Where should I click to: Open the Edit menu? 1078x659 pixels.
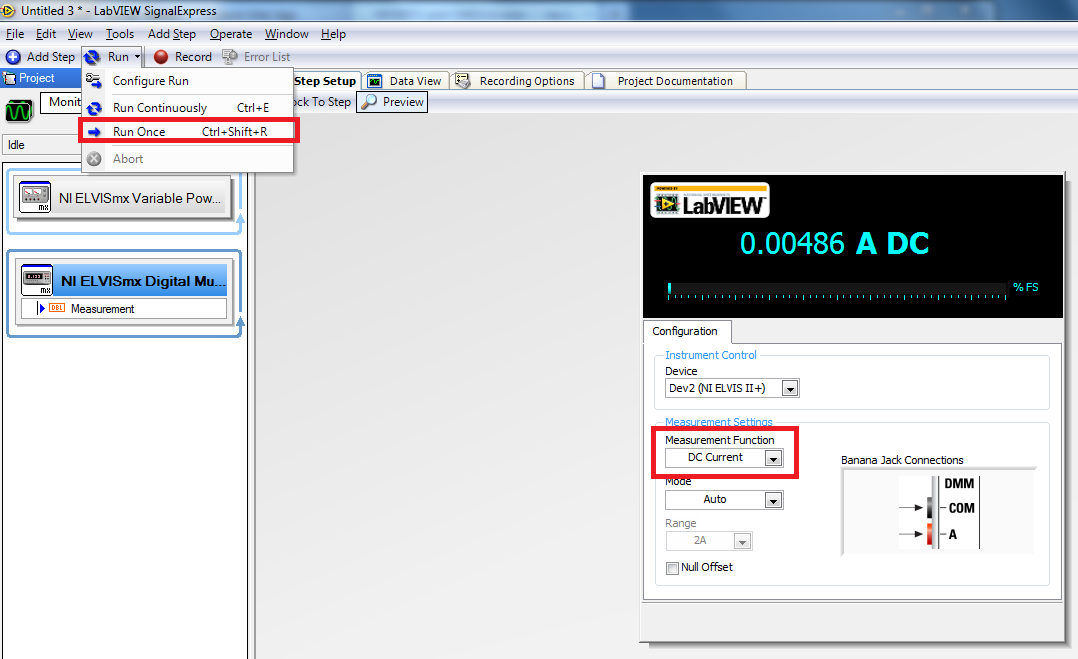point(46,34)
